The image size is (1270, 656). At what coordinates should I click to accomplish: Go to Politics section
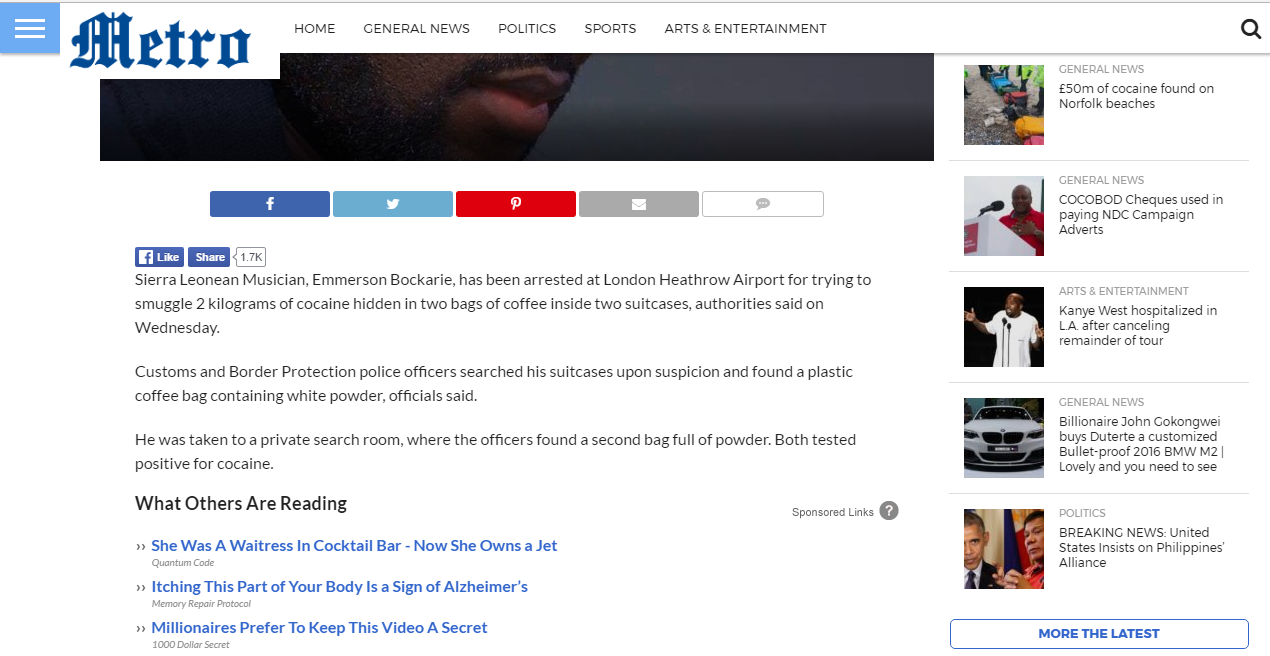527,29
